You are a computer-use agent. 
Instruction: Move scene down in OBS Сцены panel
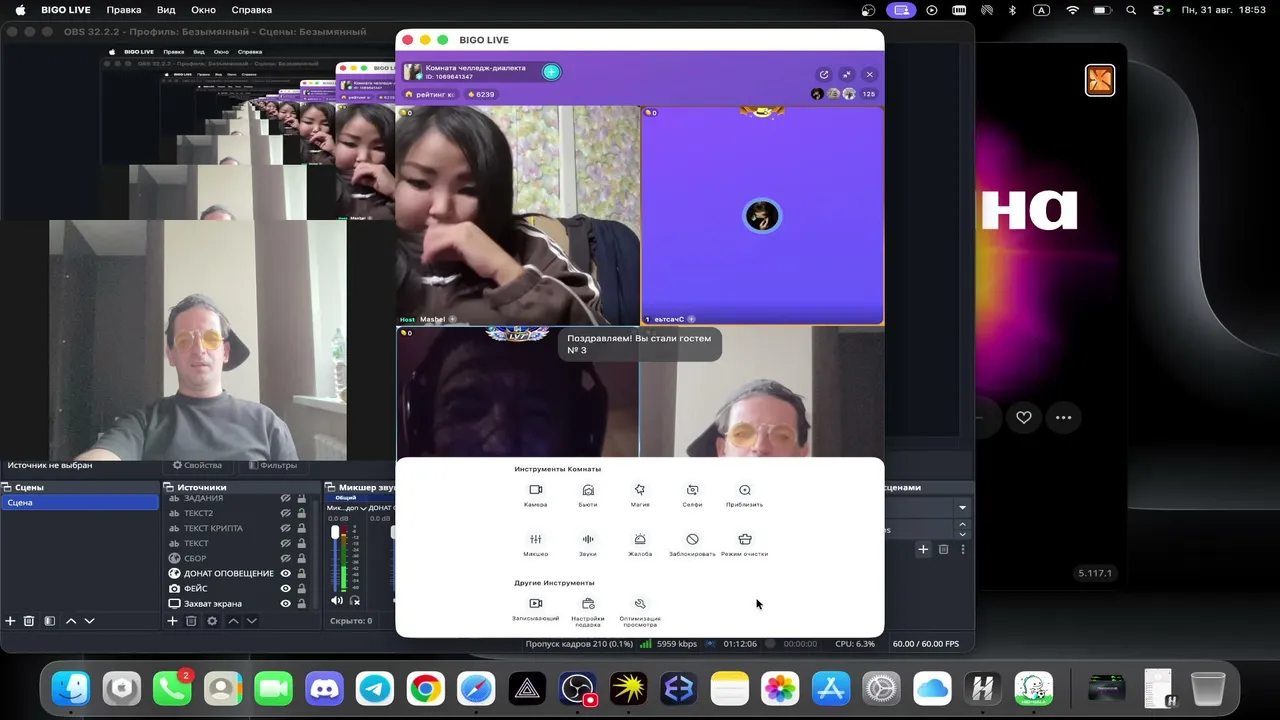(x=89, y=621)
